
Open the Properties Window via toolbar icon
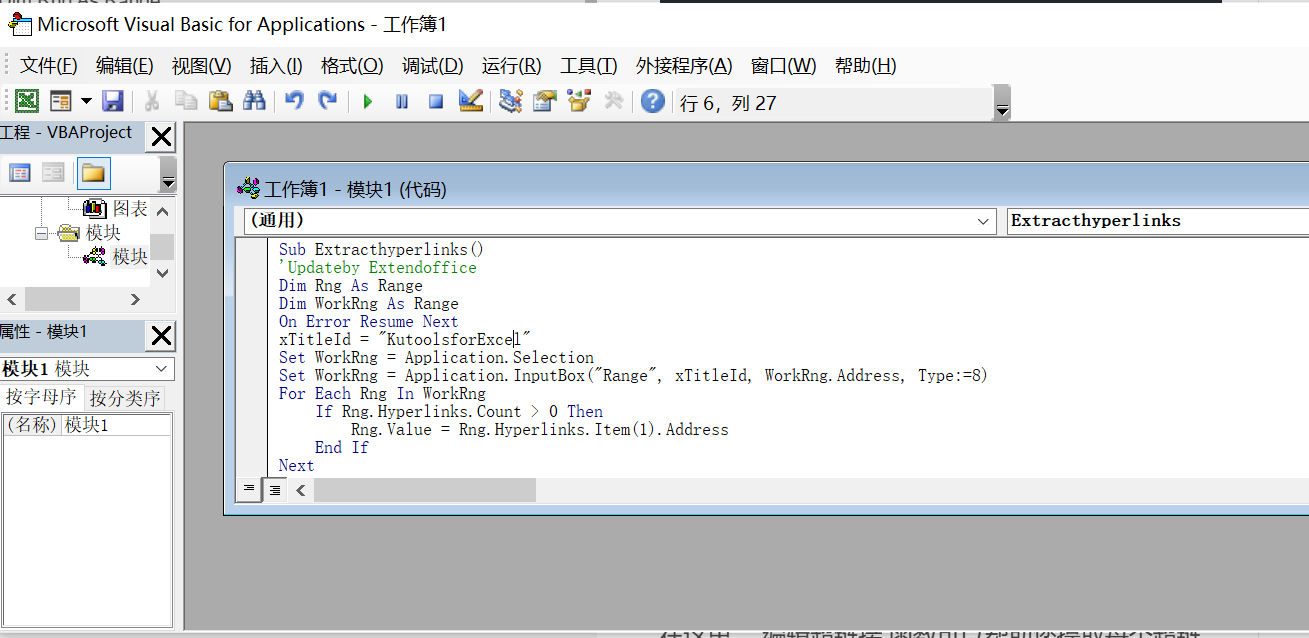coord(543,100)
